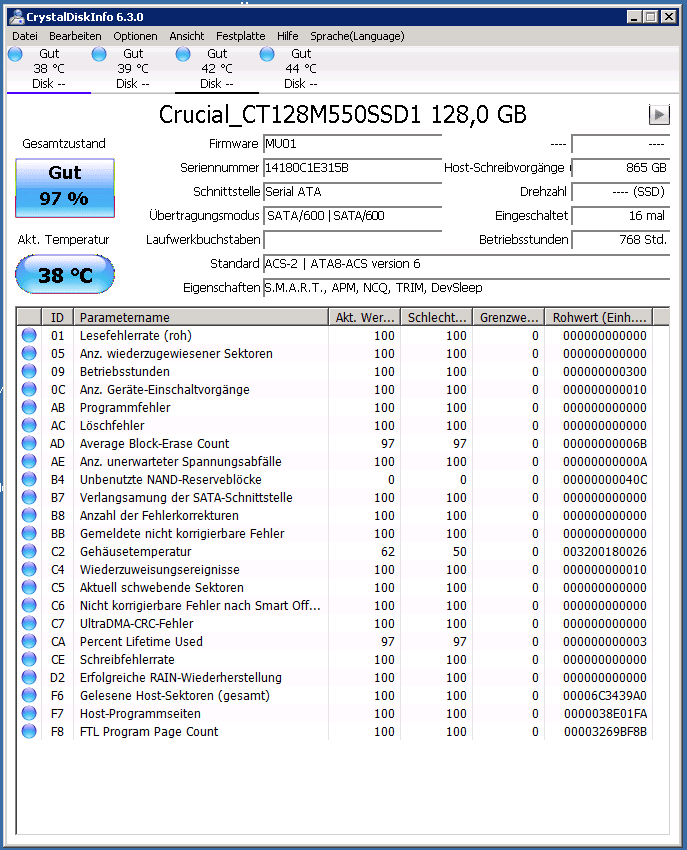
Task: Click the Seriennummer field
Action: pyautogui.click(x=352, y=168)
